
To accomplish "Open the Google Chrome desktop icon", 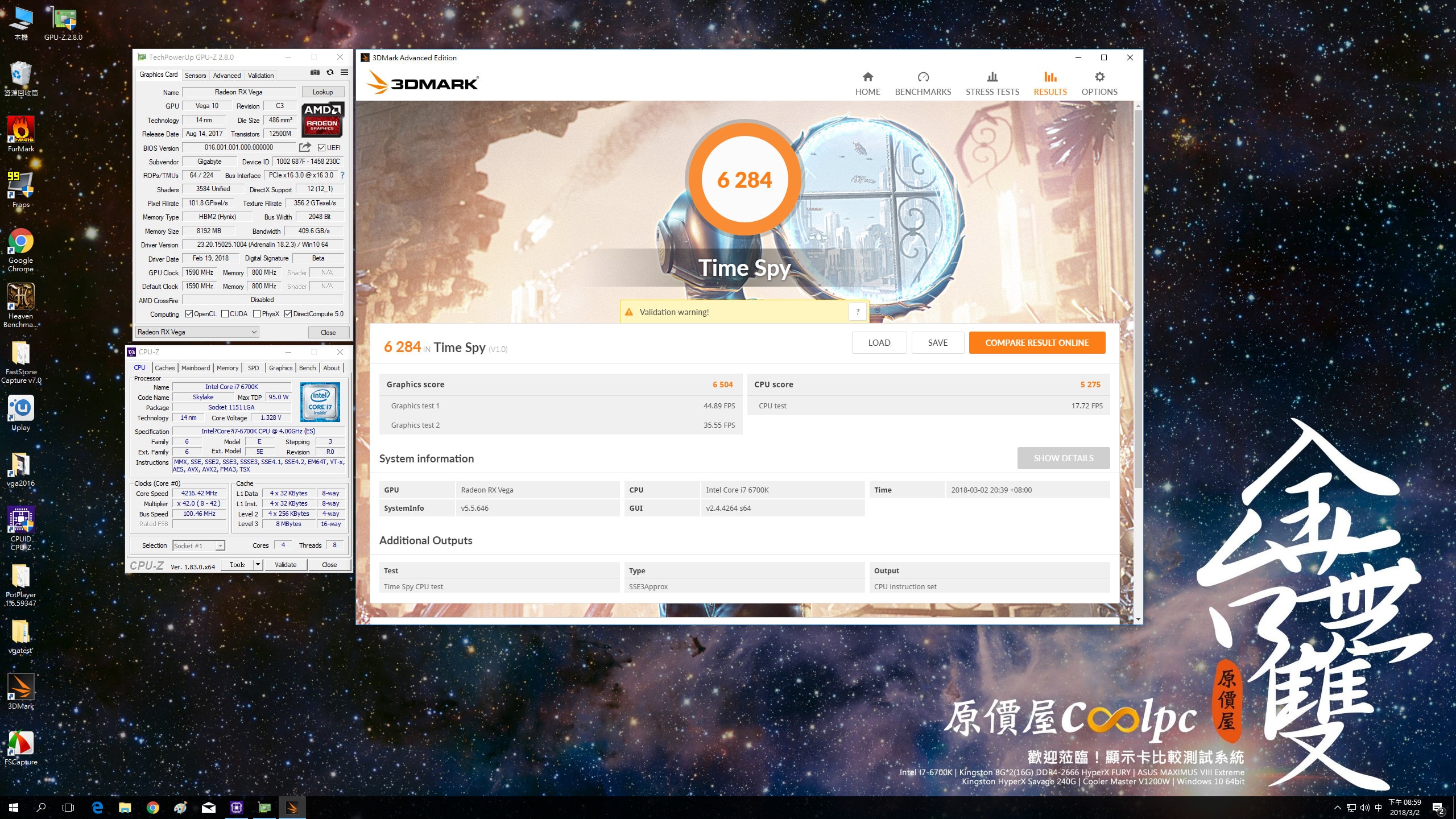I will [x=21, y=250].
